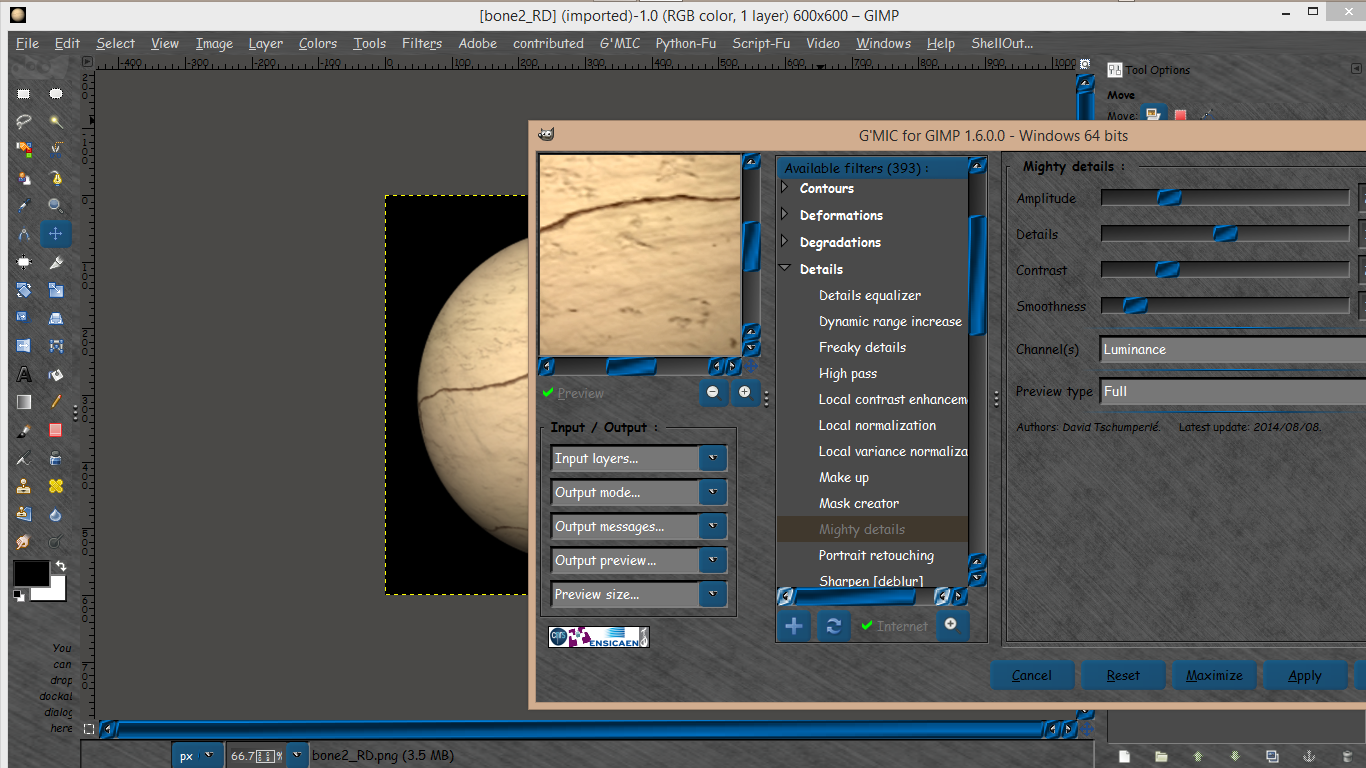Open the Script-Fu menu
The width and height of the screenshot is (1366, 768).
tap(761, 43)
